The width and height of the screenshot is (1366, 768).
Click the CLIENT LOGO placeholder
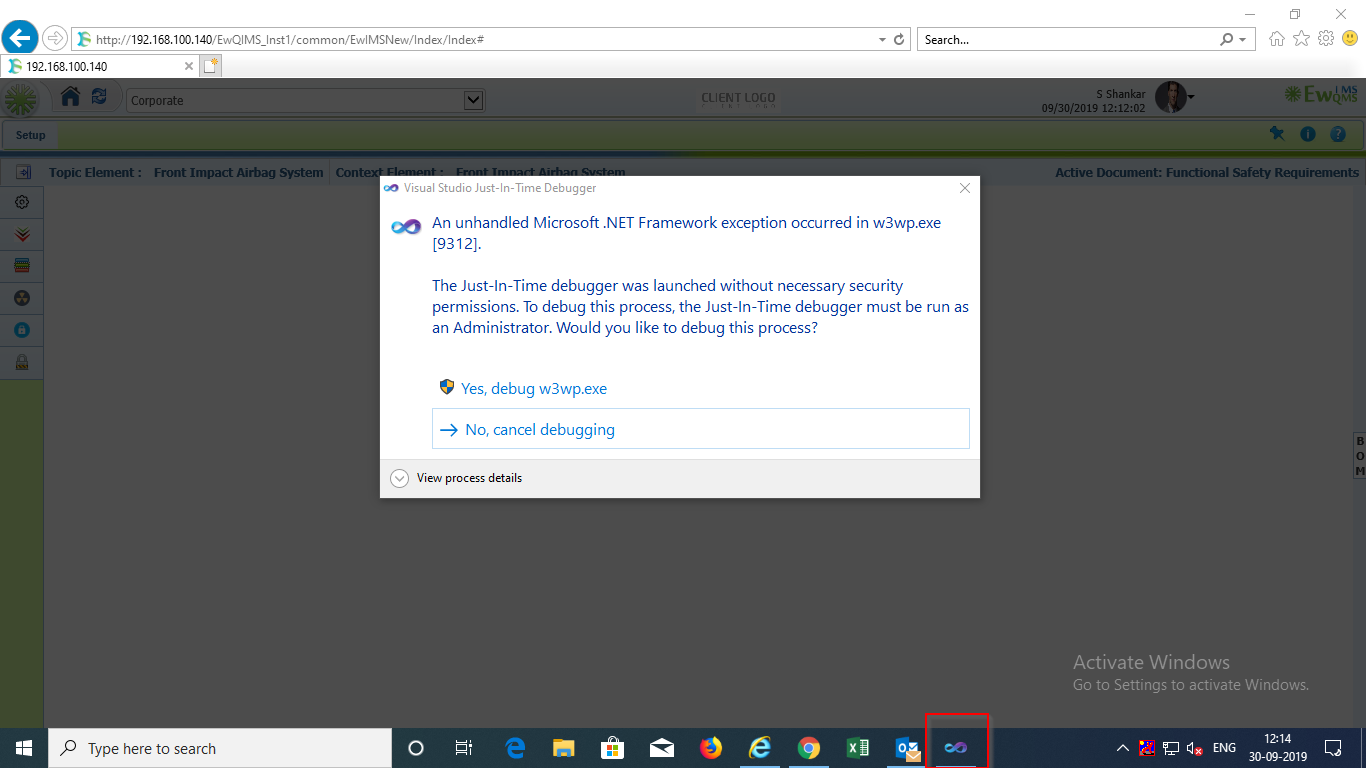pos(738,99)
